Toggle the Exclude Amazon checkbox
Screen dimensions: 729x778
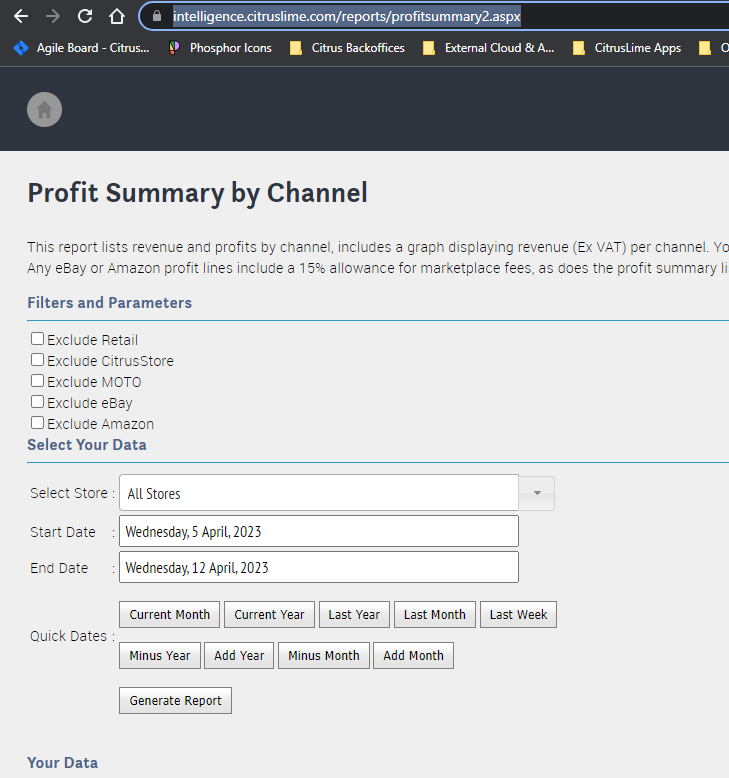tap(38, 423)
